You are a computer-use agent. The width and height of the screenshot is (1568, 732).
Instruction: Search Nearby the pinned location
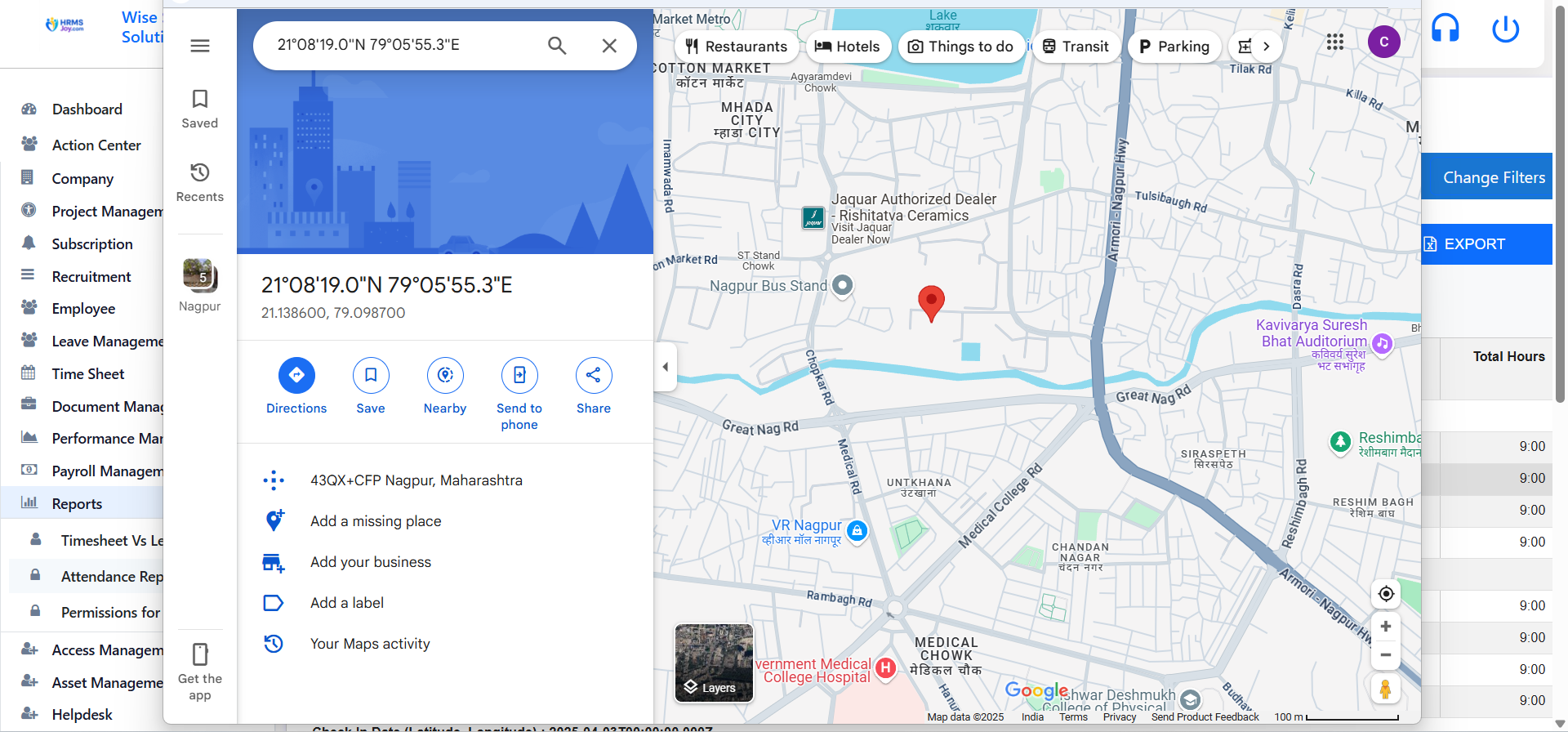click(445, 386)
